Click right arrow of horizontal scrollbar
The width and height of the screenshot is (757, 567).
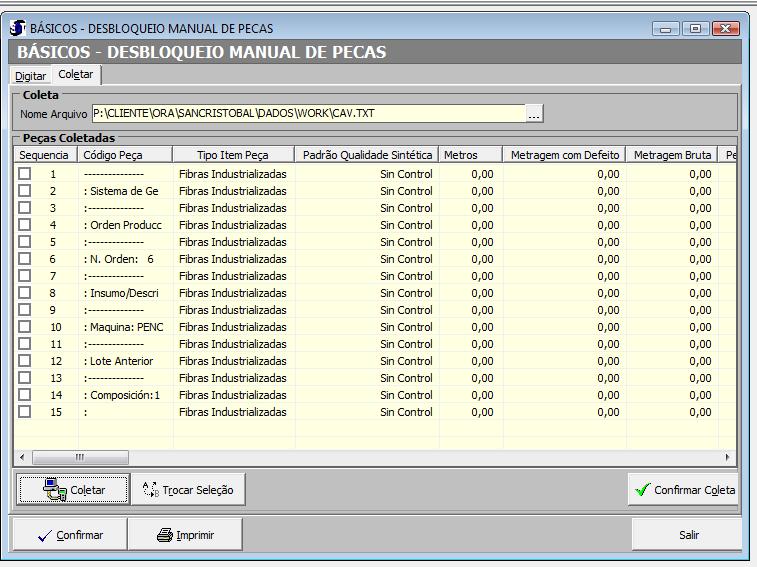[729, 457]
